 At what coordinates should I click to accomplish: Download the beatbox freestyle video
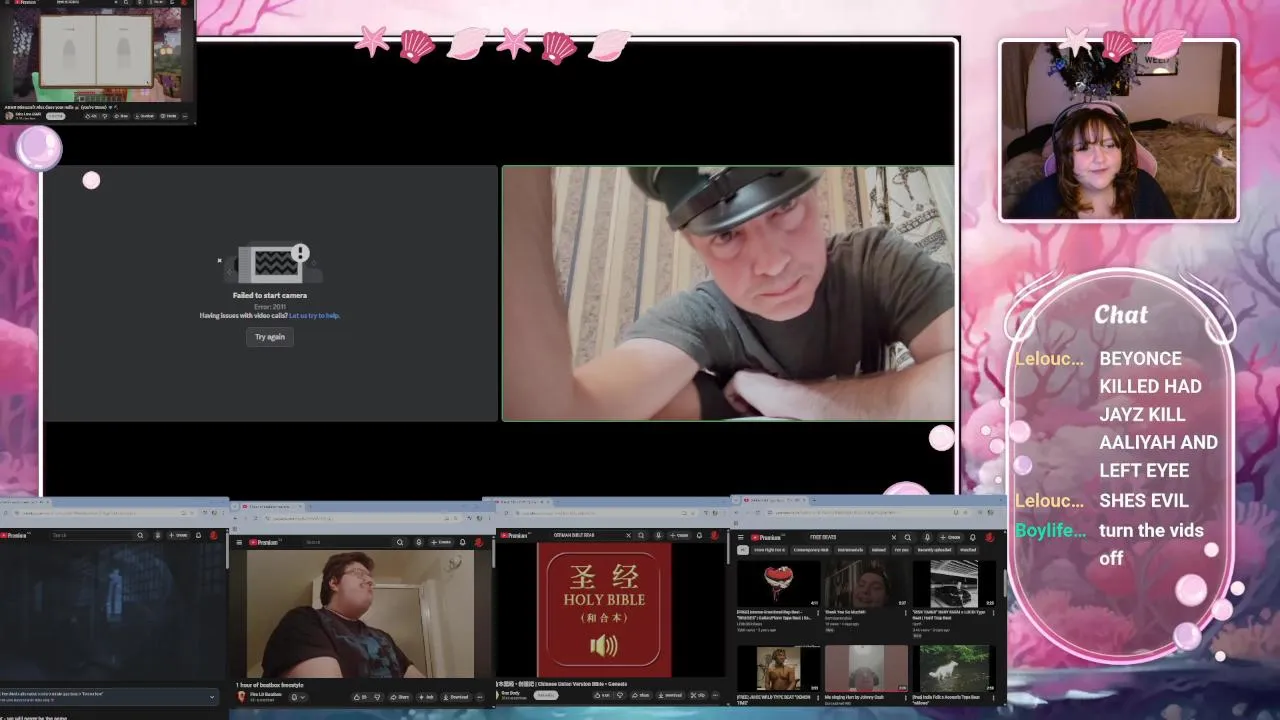[x=456, y=697]
